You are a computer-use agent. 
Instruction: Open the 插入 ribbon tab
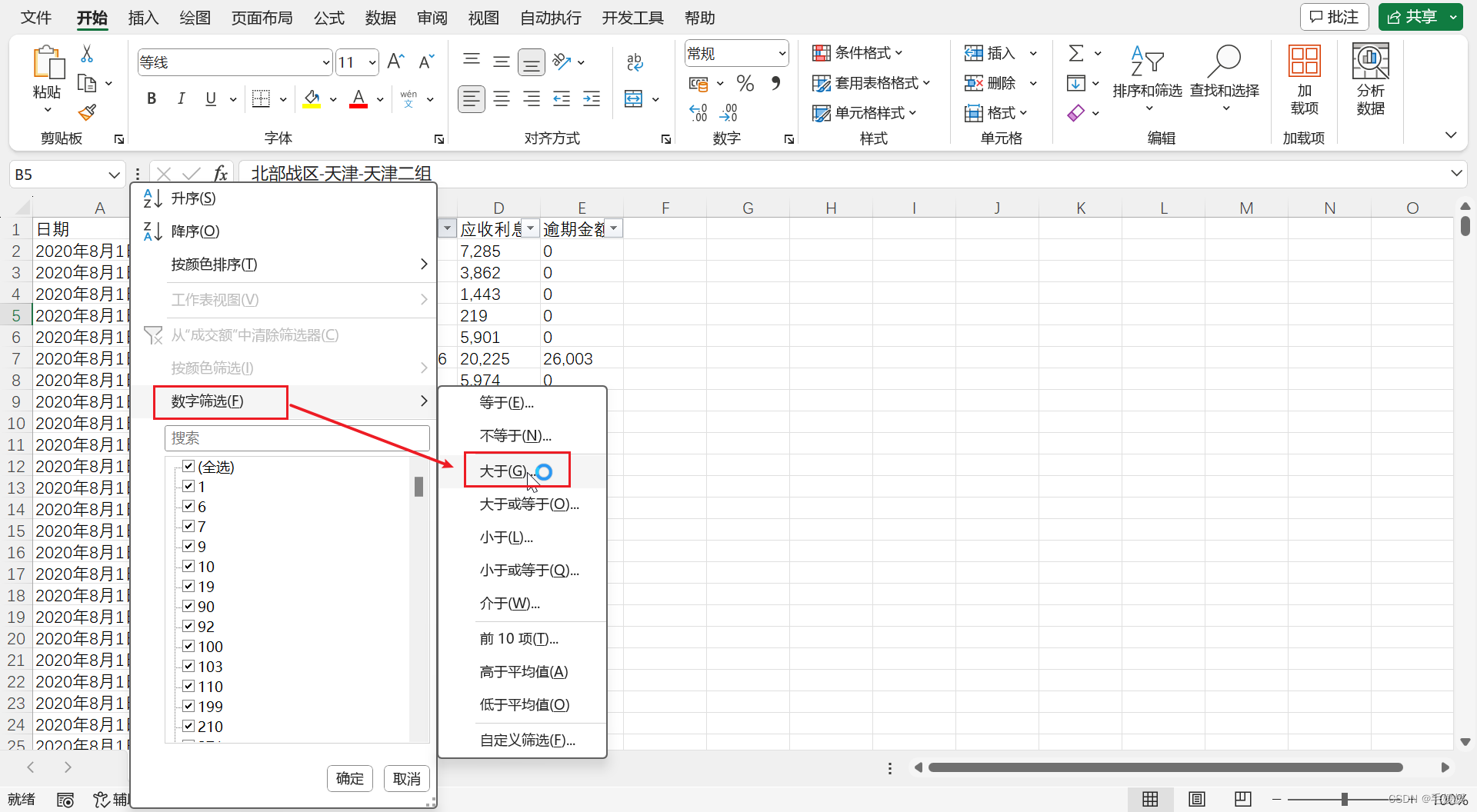coord(143,18)
